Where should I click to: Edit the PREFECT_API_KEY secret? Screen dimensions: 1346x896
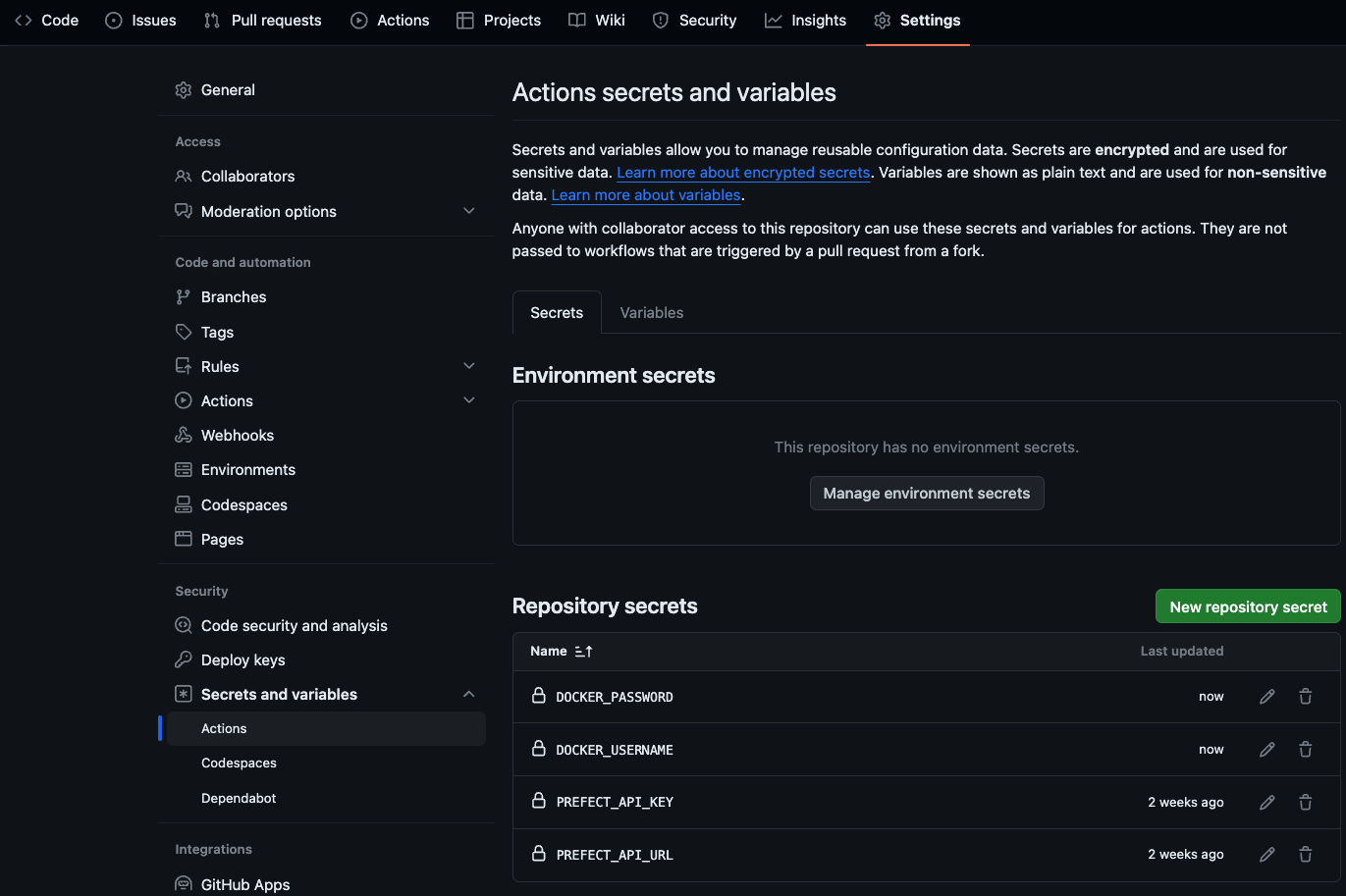(x=1266, y=802)
